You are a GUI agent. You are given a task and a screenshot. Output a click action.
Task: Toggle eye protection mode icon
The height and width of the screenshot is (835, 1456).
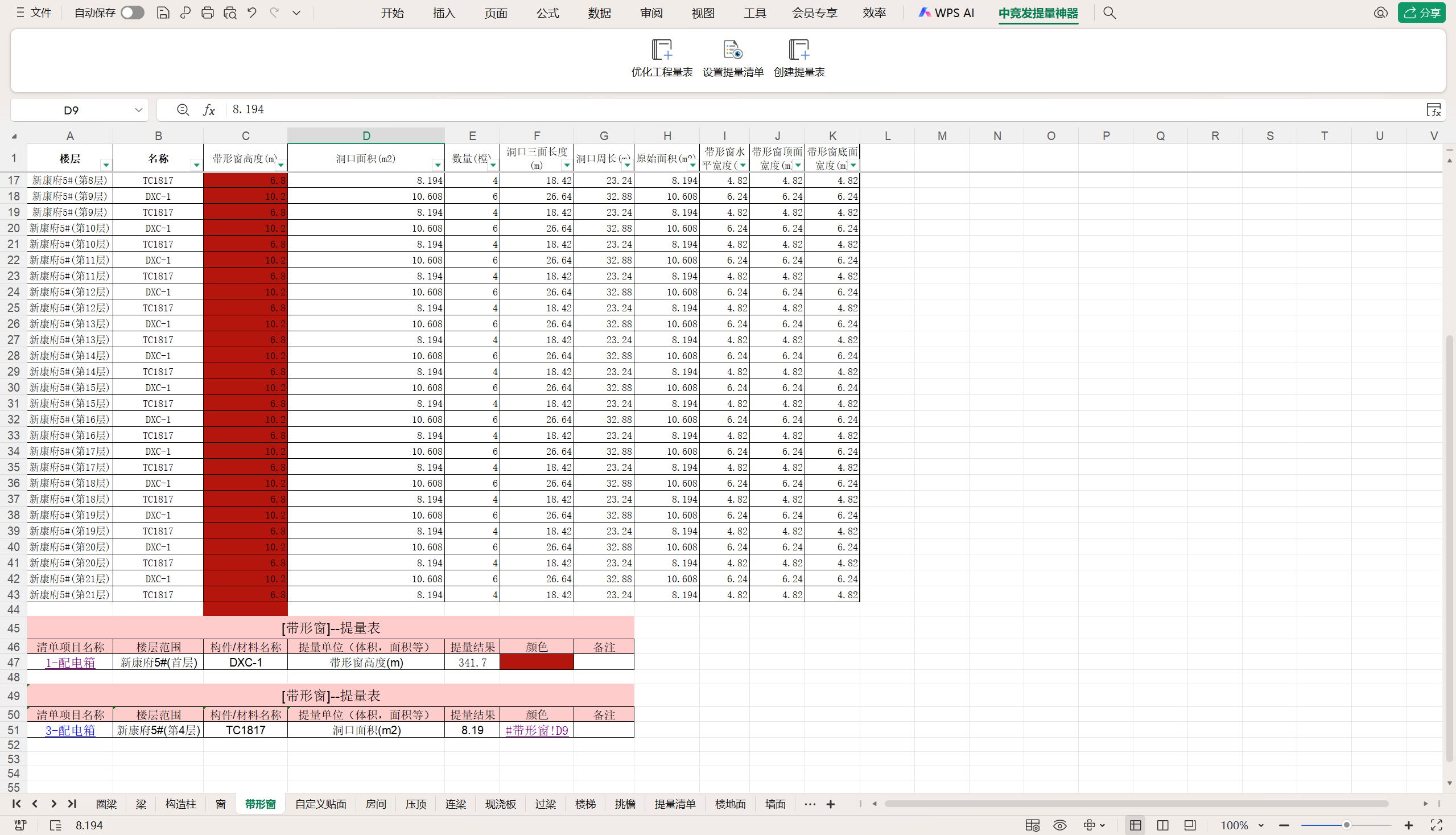coord(1059,825)
